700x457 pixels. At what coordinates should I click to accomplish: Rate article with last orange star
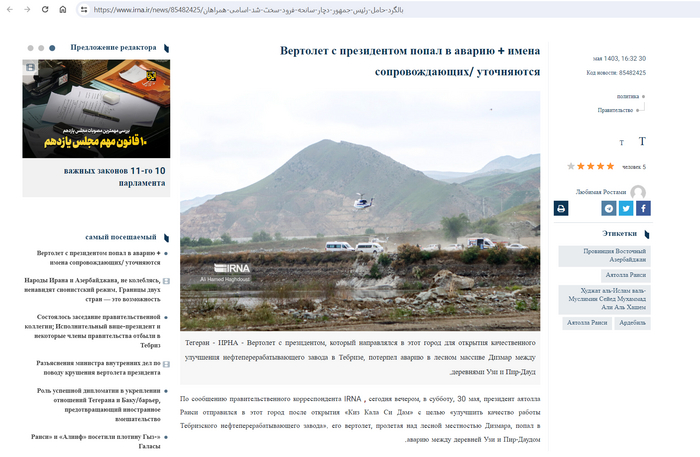[x=610, y=166]
